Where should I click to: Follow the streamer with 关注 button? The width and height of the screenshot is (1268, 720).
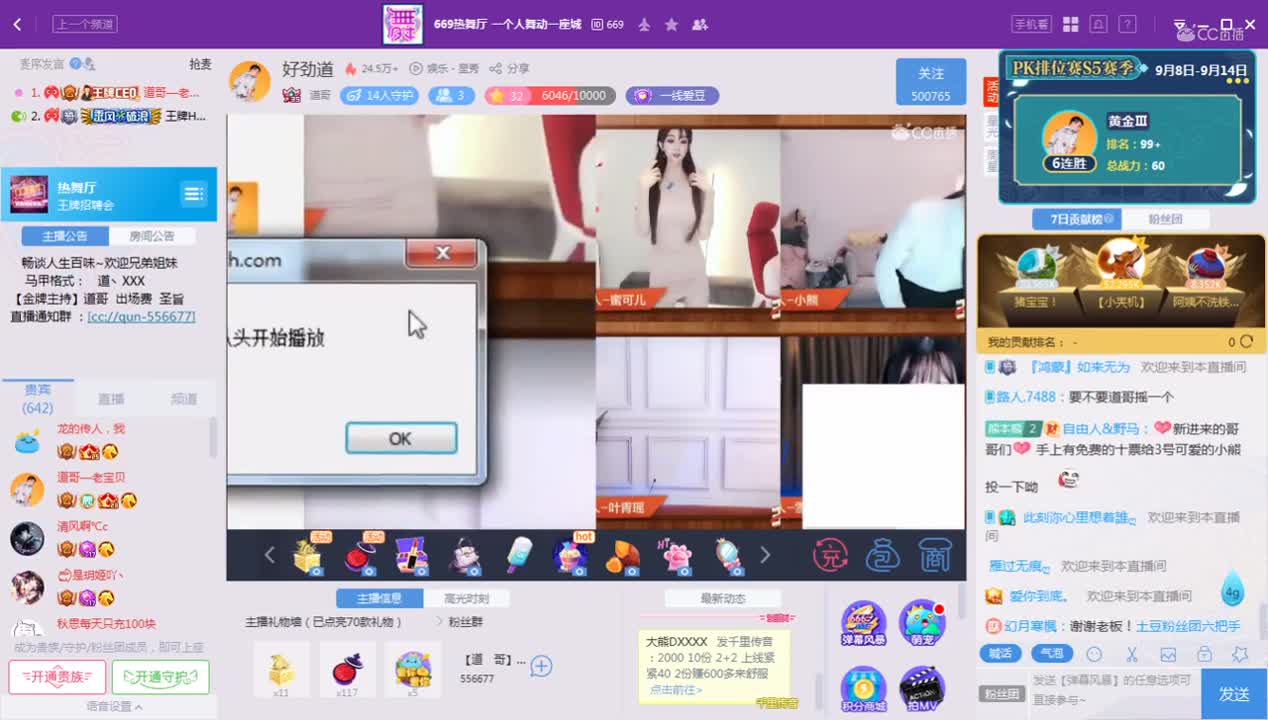point(931,82)
